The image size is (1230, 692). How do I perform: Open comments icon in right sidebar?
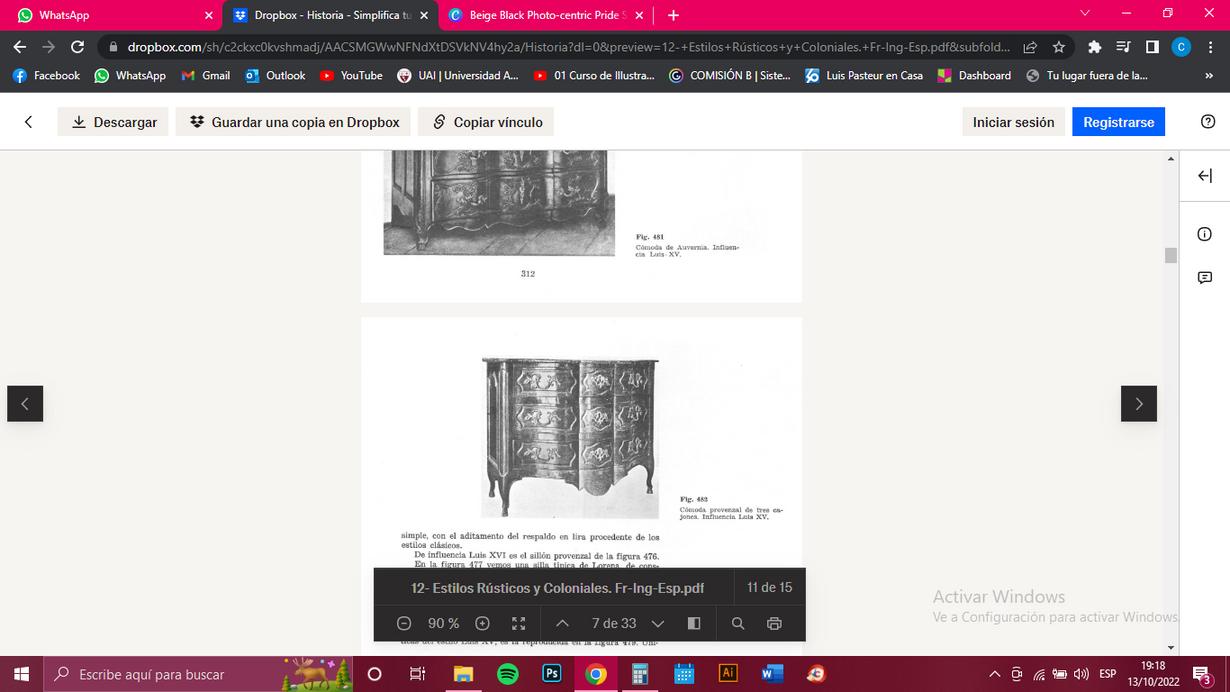[1205, 278]
